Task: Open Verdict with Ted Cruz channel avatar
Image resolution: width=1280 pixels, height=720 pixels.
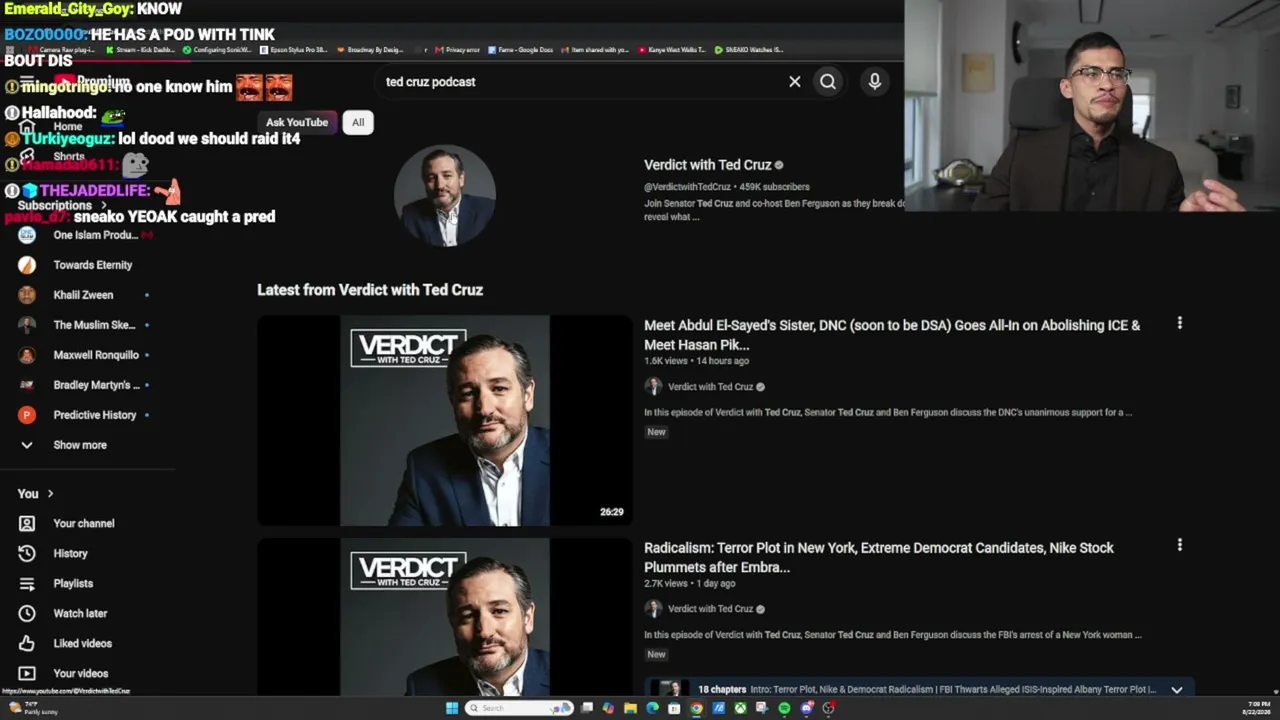Action: pos(445,196)
